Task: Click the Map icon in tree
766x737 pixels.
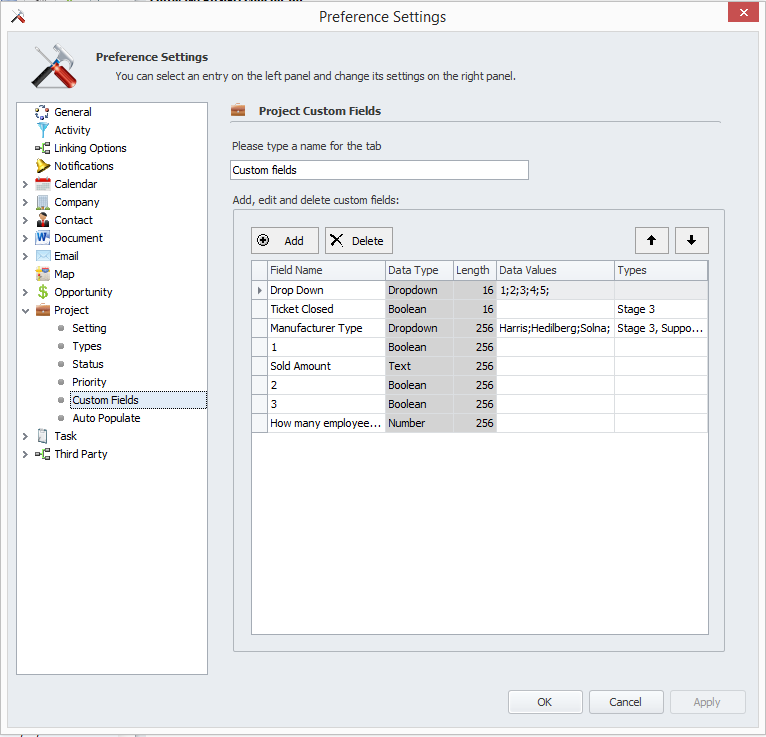Action: click(42, 274)
